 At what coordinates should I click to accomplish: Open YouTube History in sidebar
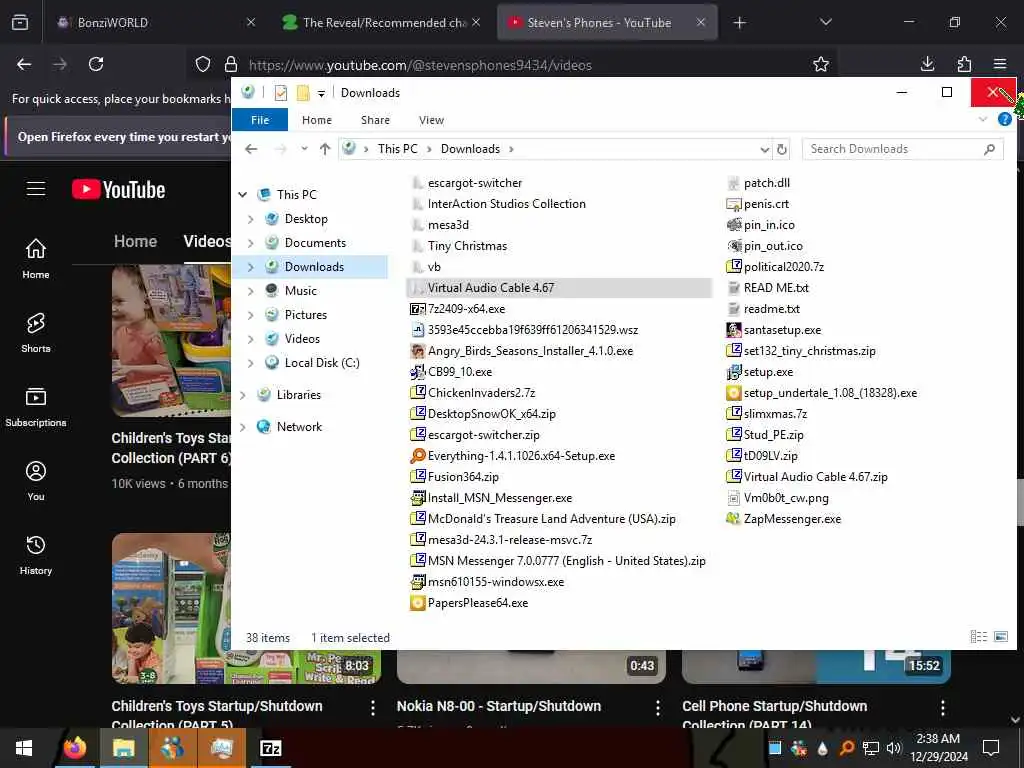(x=36, y=555)
